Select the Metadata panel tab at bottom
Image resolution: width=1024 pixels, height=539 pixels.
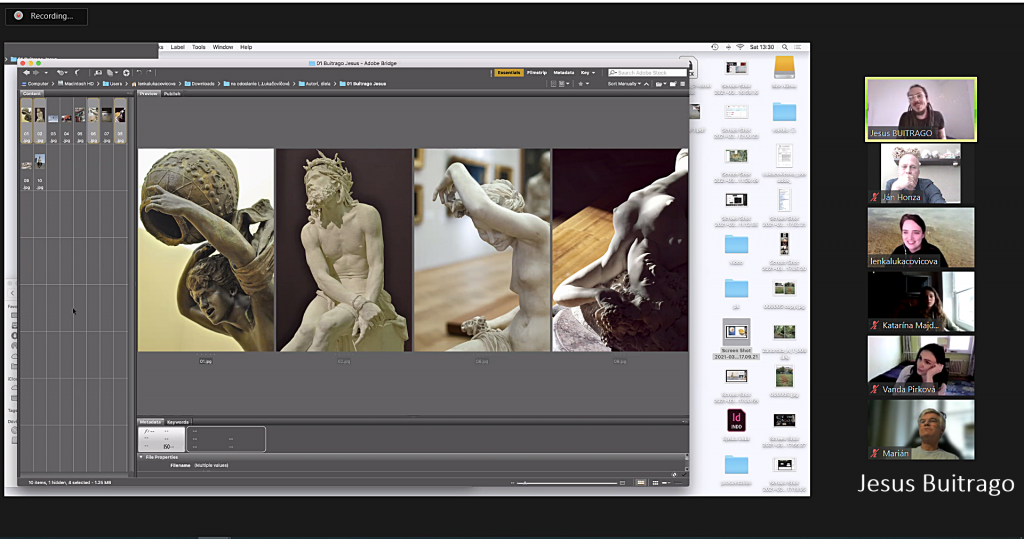click(x=150, y=422)
